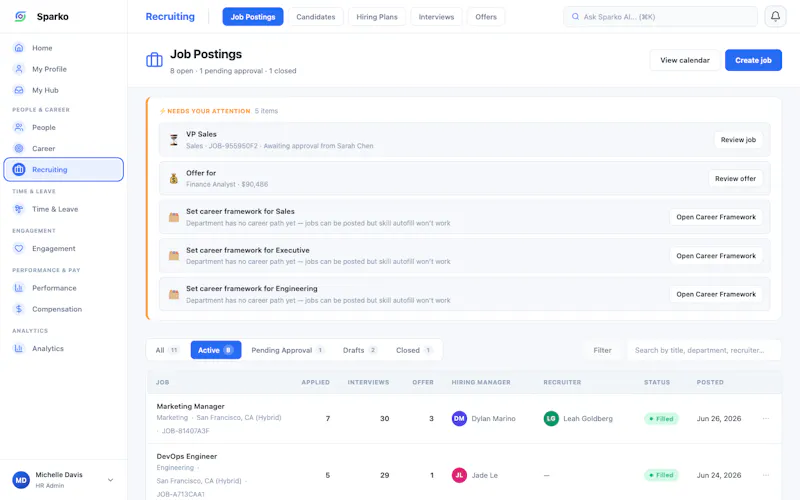Expand the Michelle Davis user menu chevron

click(110, 480)
